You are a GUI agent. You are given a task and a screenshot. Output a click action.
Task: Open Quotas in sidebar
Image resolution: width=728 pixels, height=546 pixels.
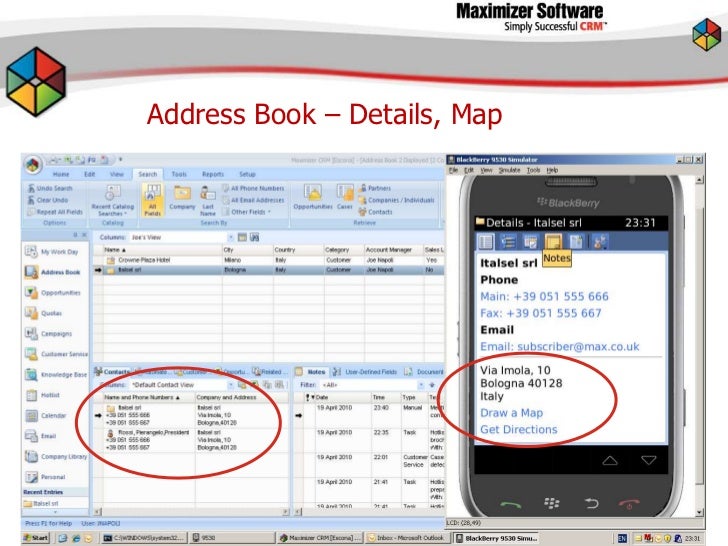(43, 313)
